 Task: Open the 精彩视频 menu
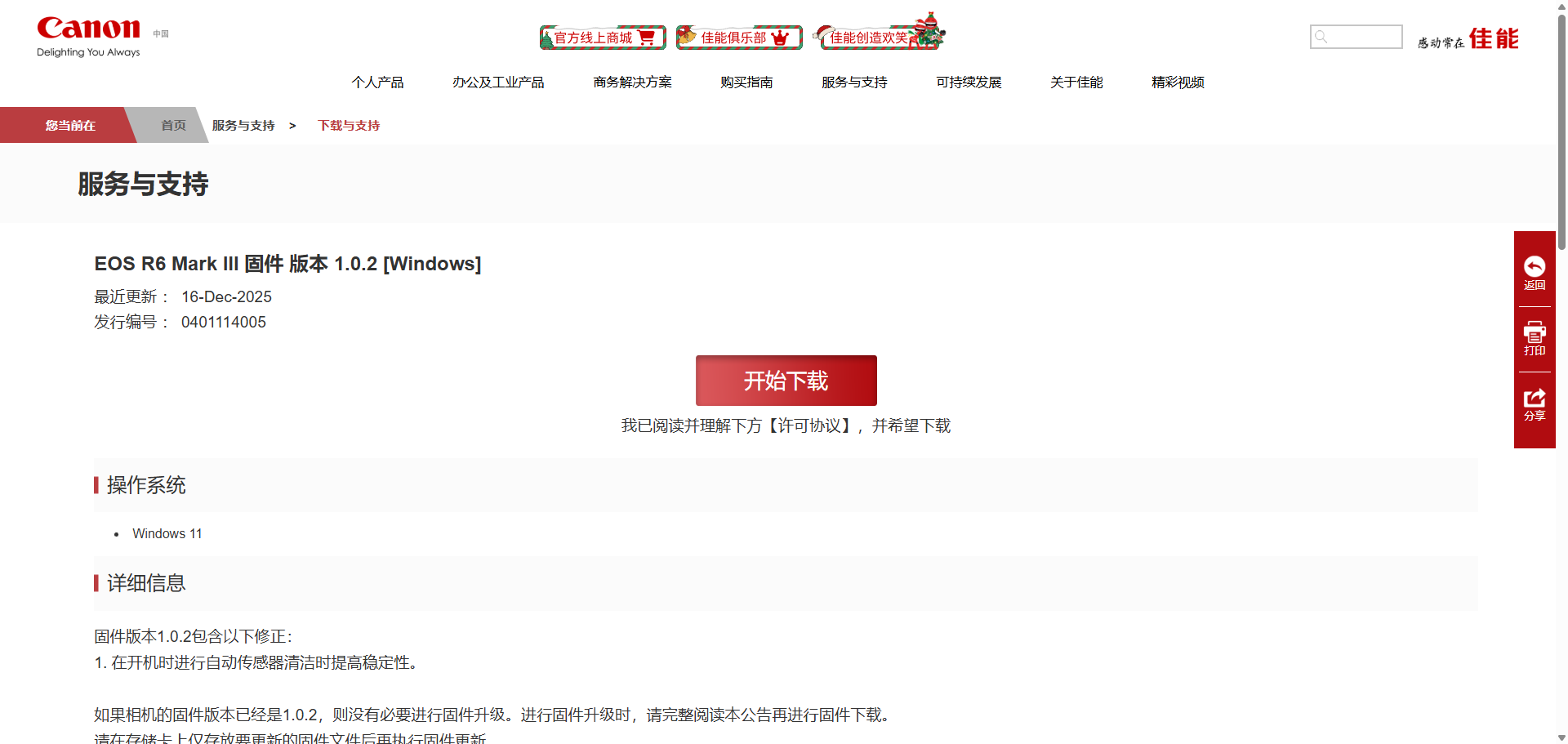pos(1178,82)
